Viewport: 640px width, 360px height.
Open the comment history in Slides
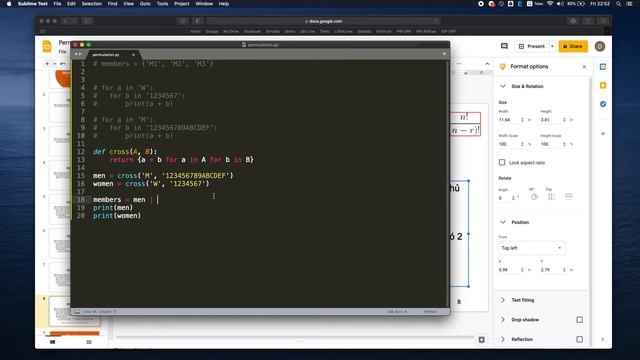pyautogui.click(x=504, y=46)
